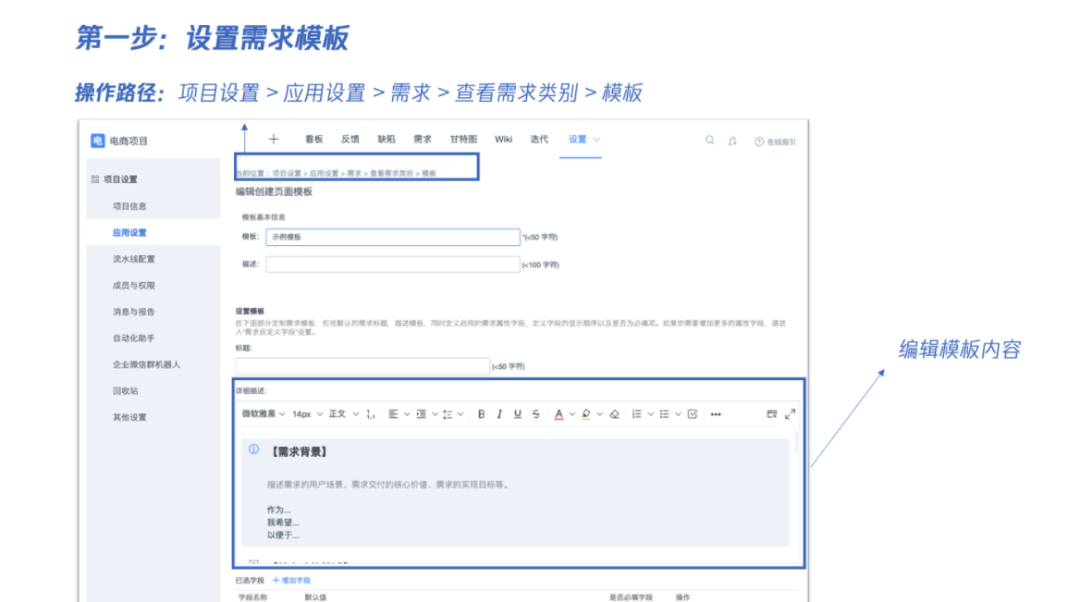
Task: Select the checkbox list icon in editor
Action: 691,413
